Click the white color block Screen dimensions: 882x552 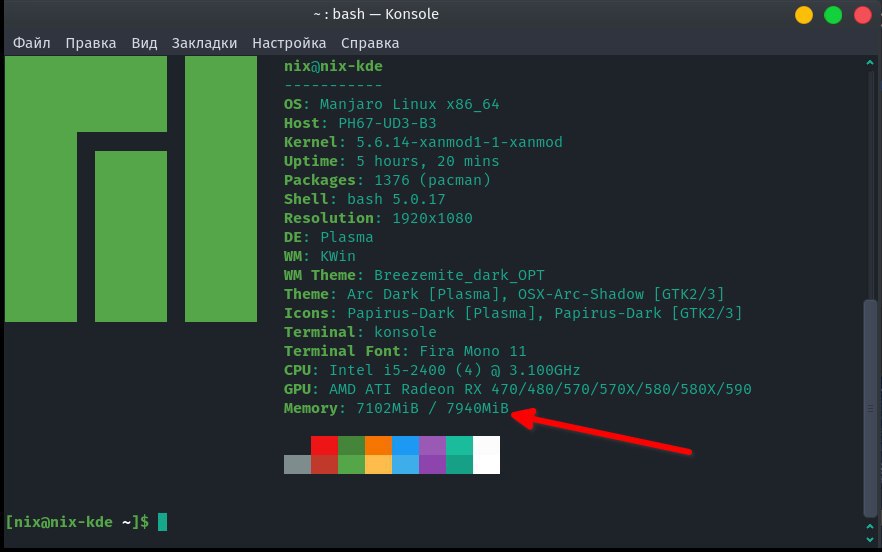pyautogui.click(x=487, y=455)
